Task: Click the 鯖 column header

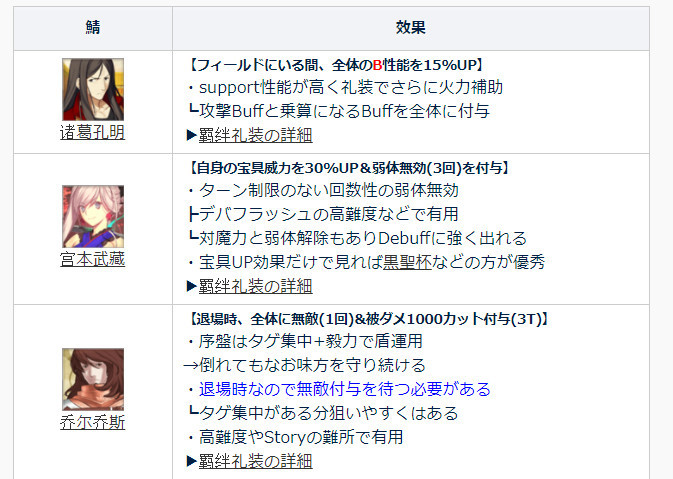Action: pyautogui.click(x=93, y=28)
